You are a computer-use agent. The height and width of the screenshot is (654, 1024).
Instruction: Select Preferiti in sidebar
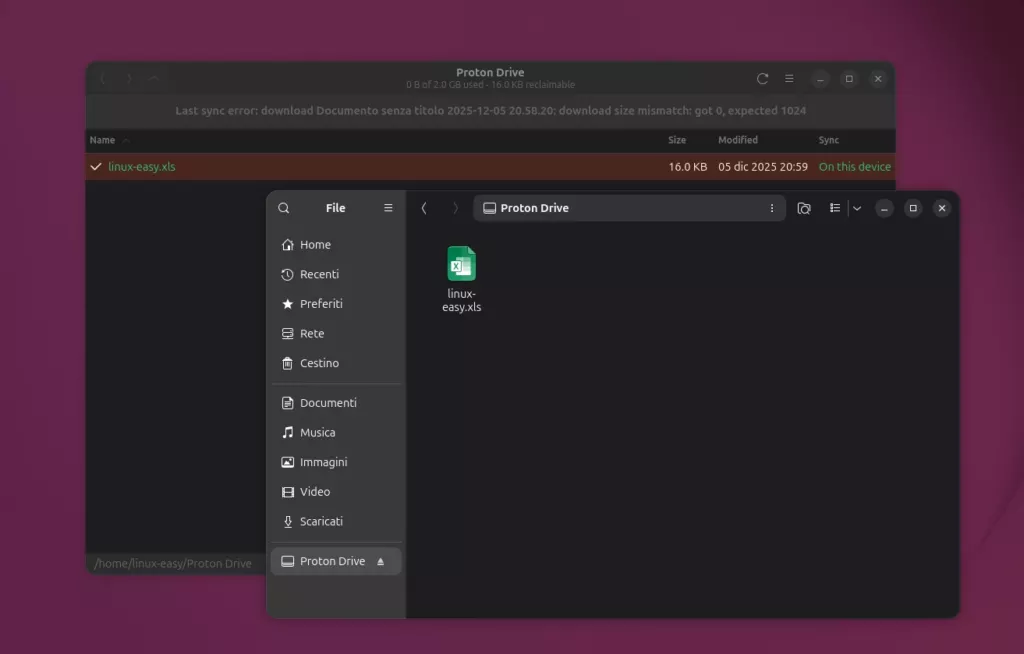point(336,304)
